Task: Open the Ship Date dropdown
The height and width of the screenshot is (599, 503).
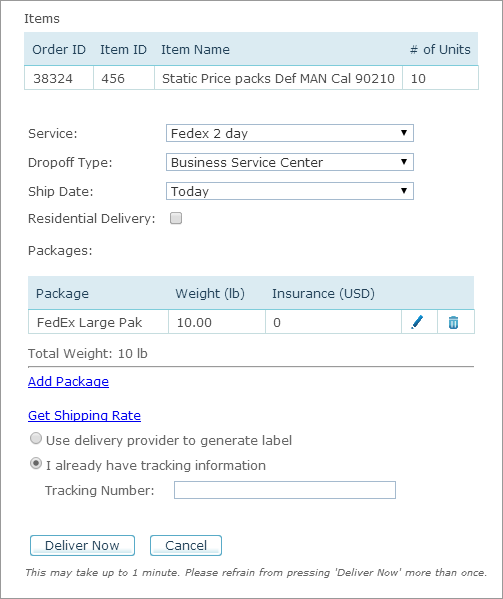Action: 290,191
